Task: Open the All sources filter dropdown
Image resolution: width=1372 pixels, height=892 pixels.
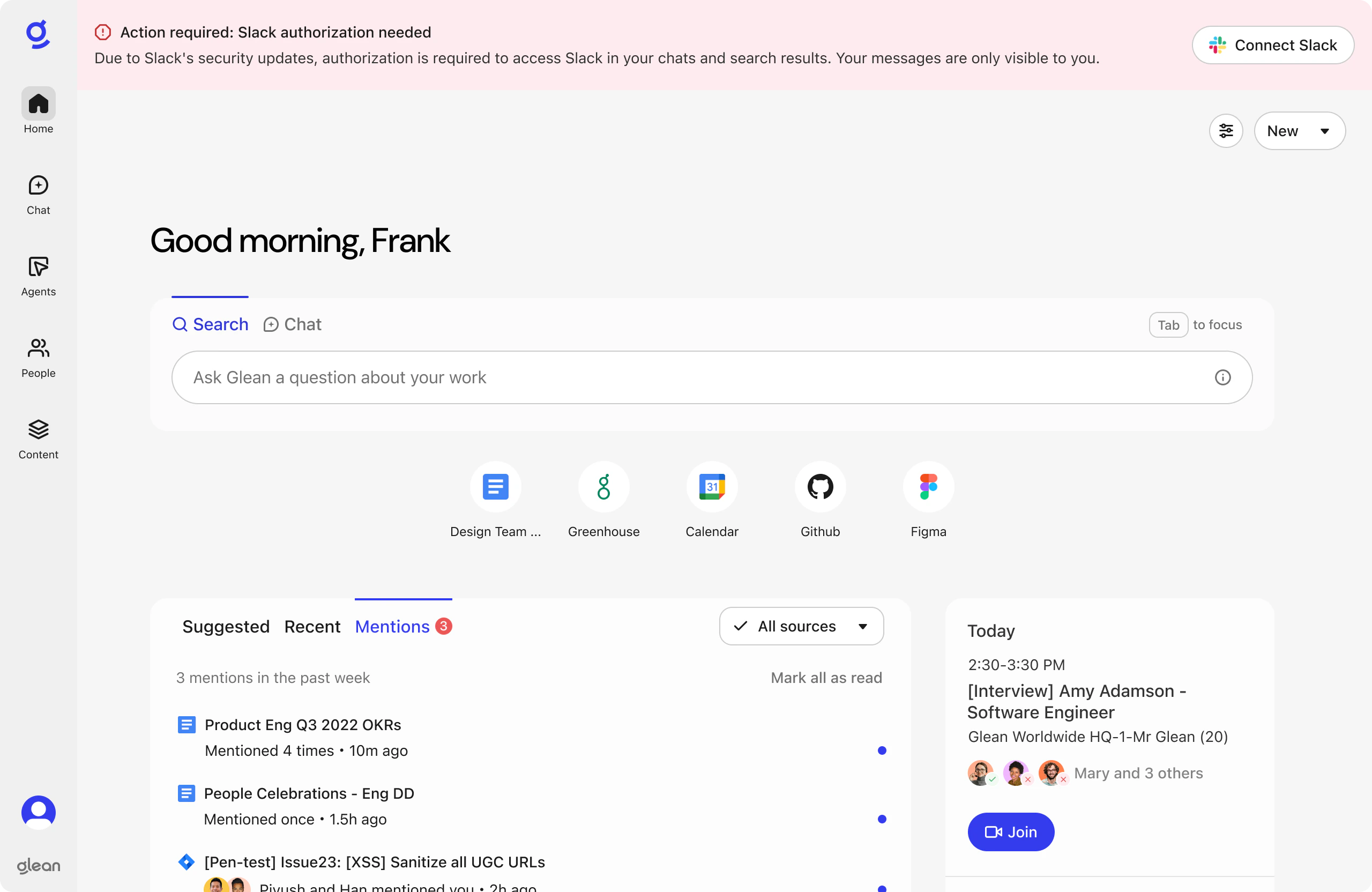Action: coord(800,626)
